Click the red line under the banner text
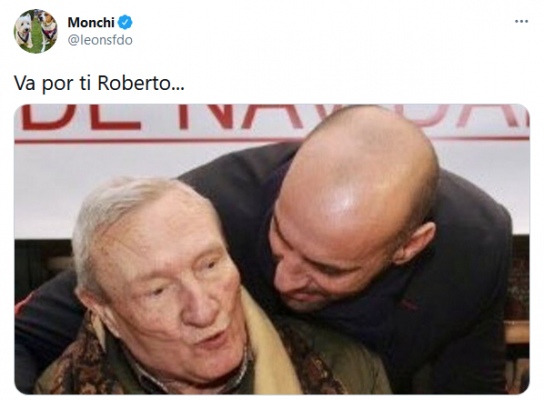The image size is (544, 400). click(272, 140)
